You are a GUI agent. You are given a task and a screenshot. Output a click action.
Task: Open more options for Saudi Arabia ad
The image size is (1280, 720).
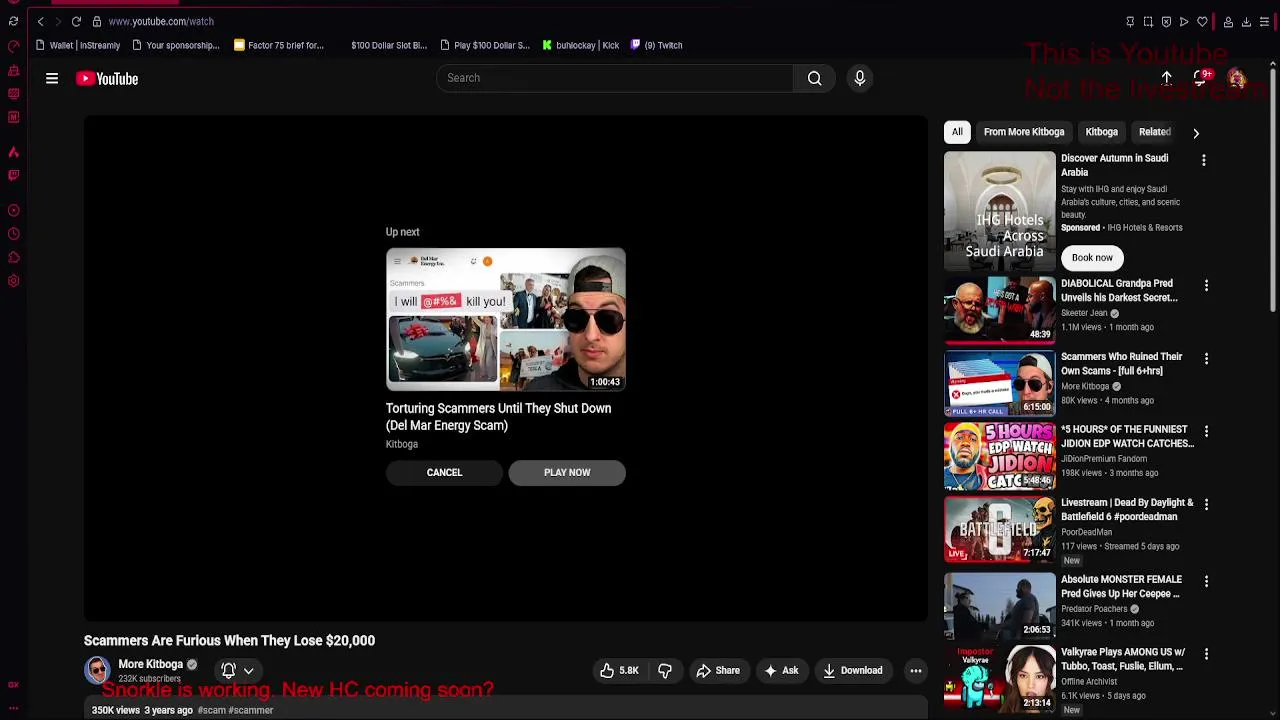pyautogui.click(x=1204, y=160)
